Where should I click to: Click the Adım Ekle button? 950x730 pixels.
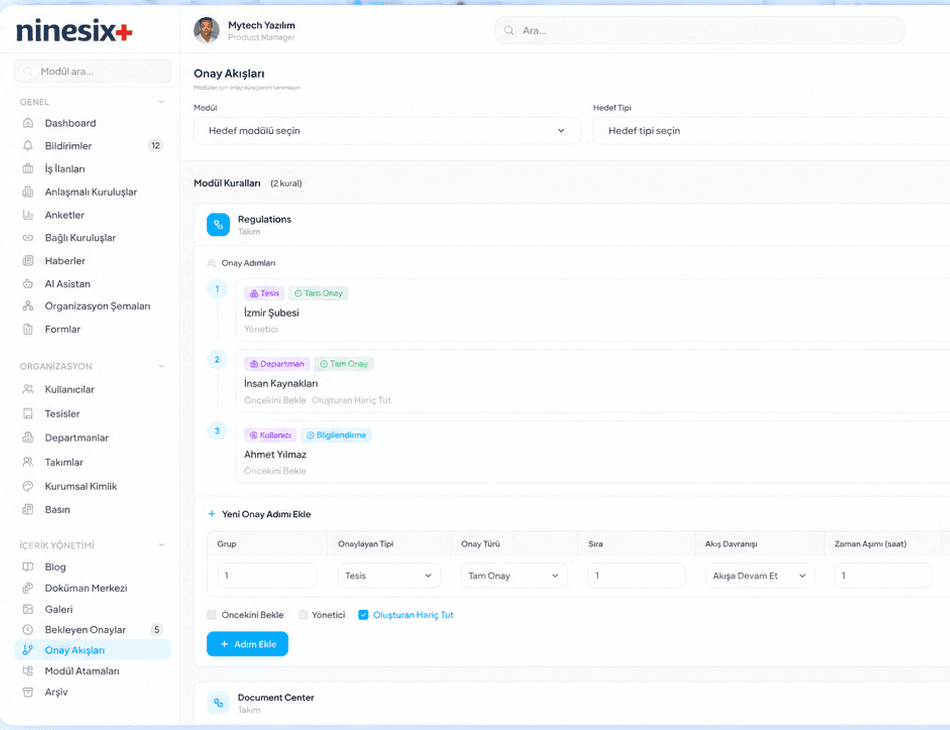point(247,644)
